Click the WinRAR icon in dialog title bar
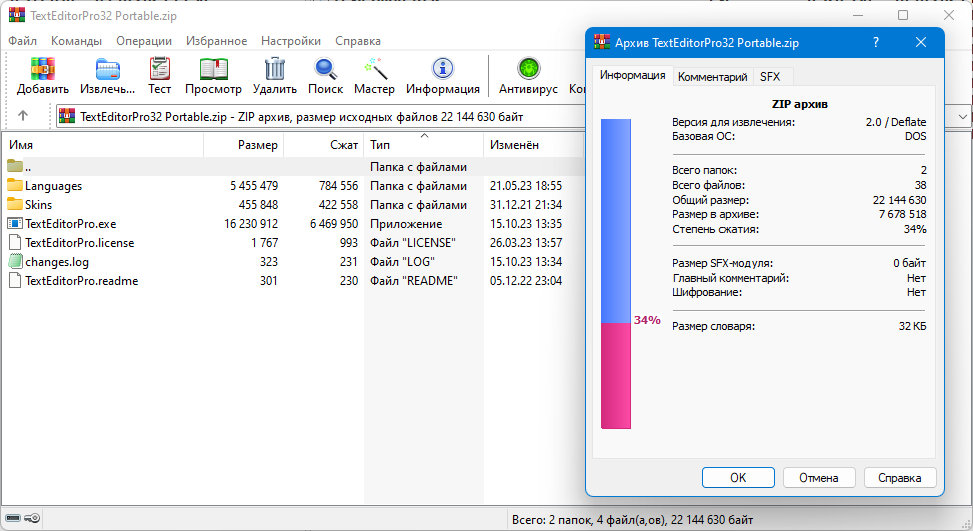 [602, 42]
